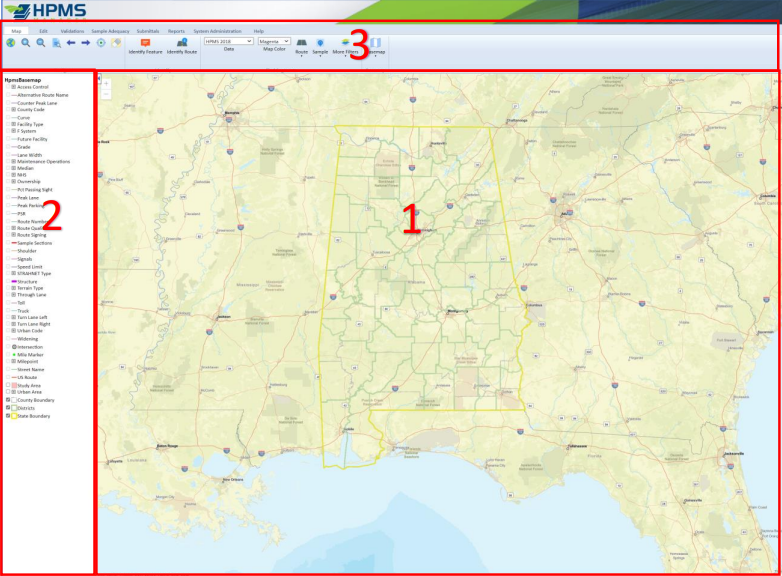Open the Sample Adequacy ribbon tab
The width and height of the screenshot is (782, 576).
coord(110,31)
